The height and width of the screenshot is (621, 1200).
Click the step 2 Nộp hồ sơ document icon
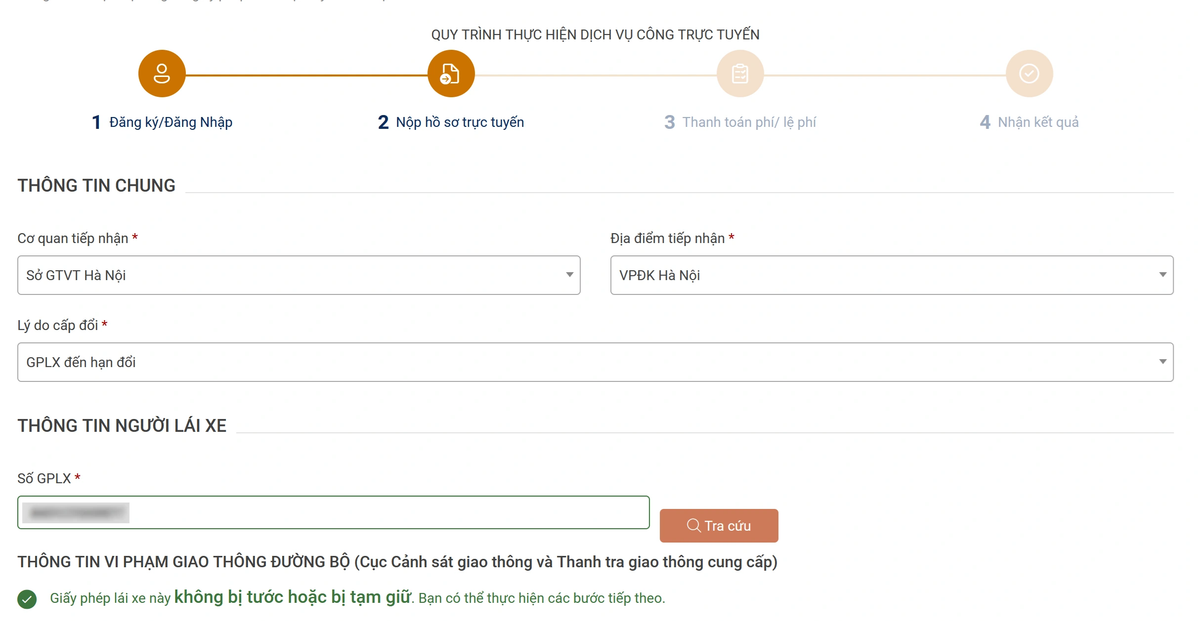(x=450, y=73)
